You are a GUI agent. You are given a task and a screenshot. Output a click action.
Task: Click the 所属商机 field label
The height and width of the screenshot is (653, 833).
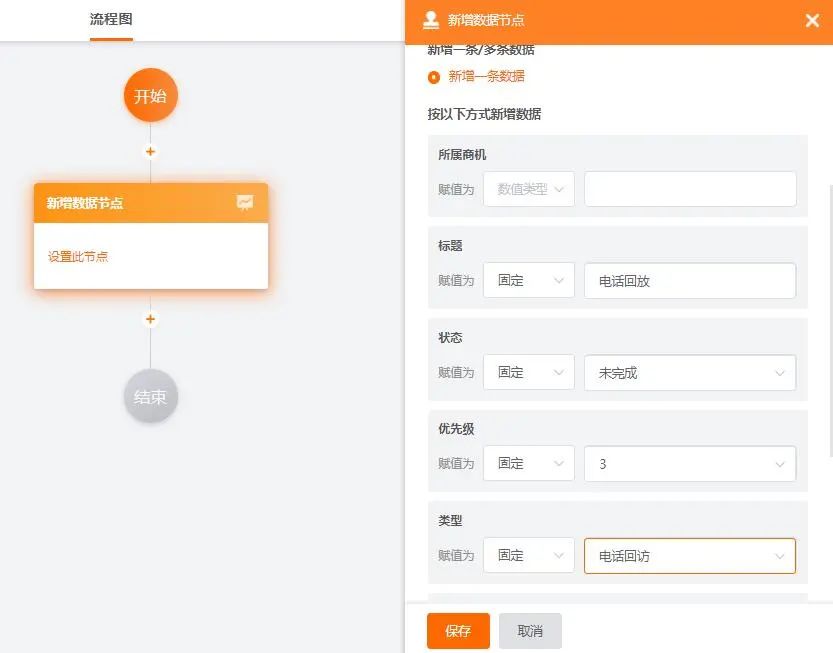tap(462, 155)
